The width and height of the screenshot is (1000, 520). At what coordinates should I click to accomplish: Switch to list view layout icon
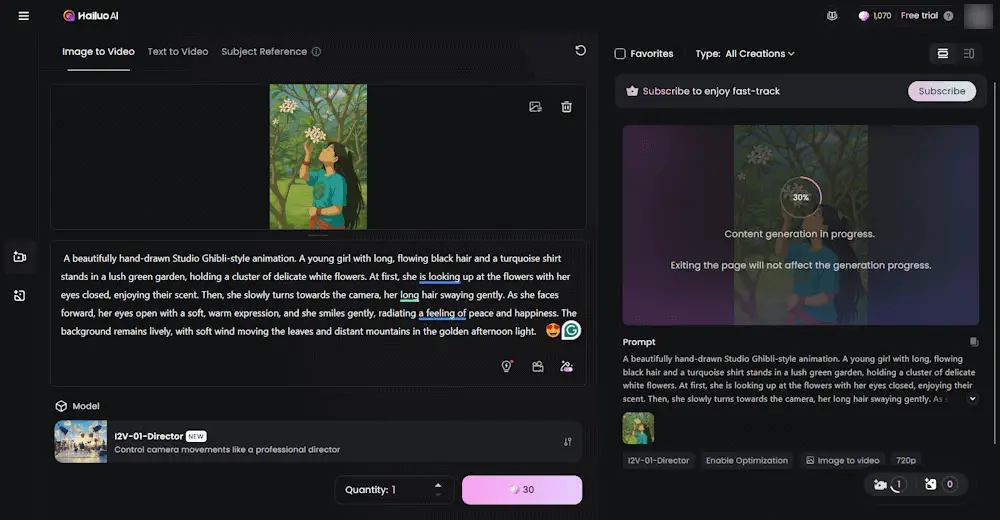click(943, 54)
